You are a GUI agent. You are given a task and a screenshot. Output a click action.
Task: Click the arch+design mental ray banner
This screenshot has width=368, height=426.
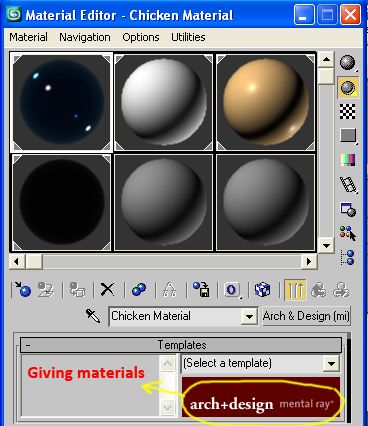coord(261,397)
